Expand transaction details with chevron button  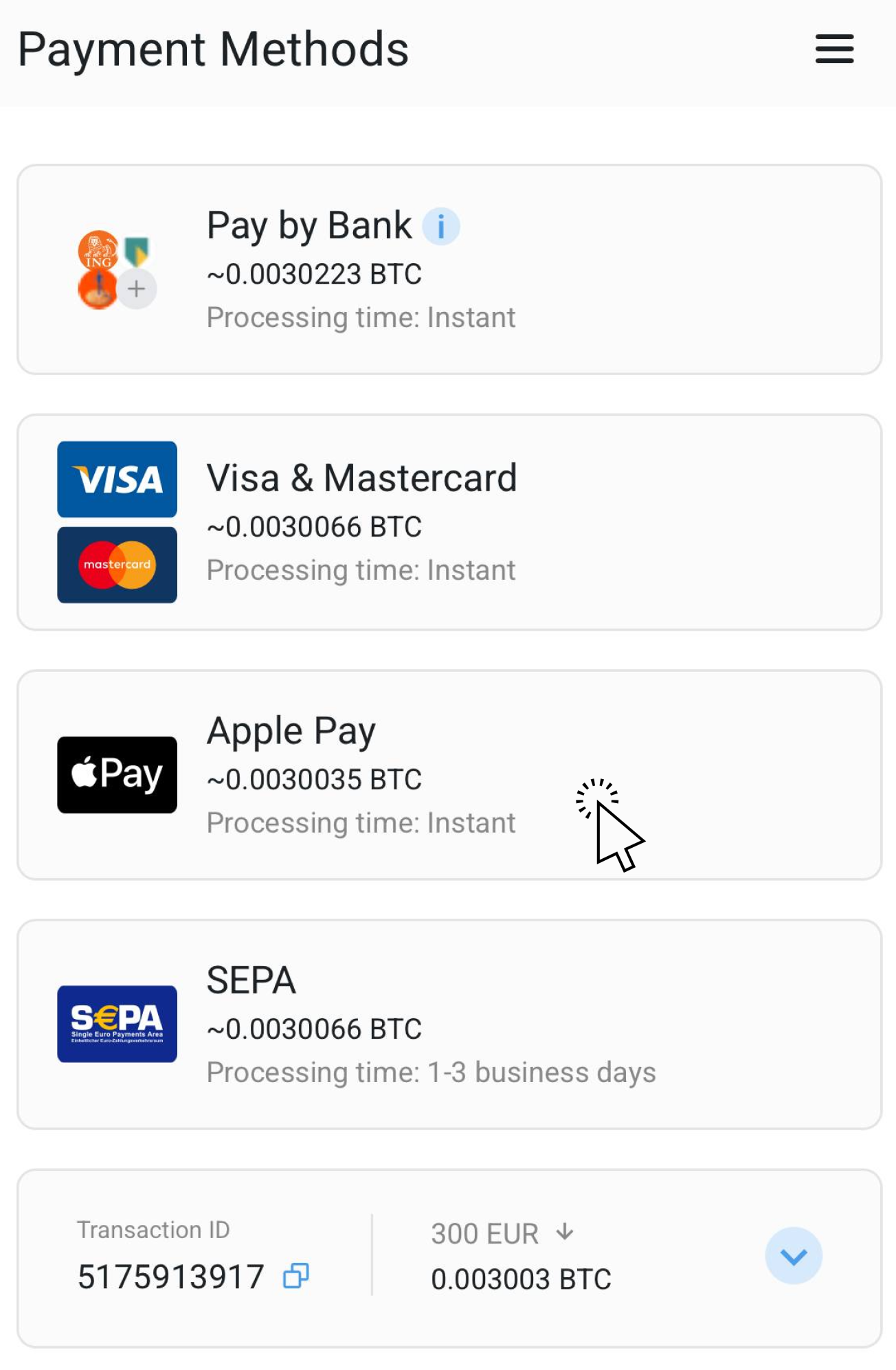[x=794, y=1256]
